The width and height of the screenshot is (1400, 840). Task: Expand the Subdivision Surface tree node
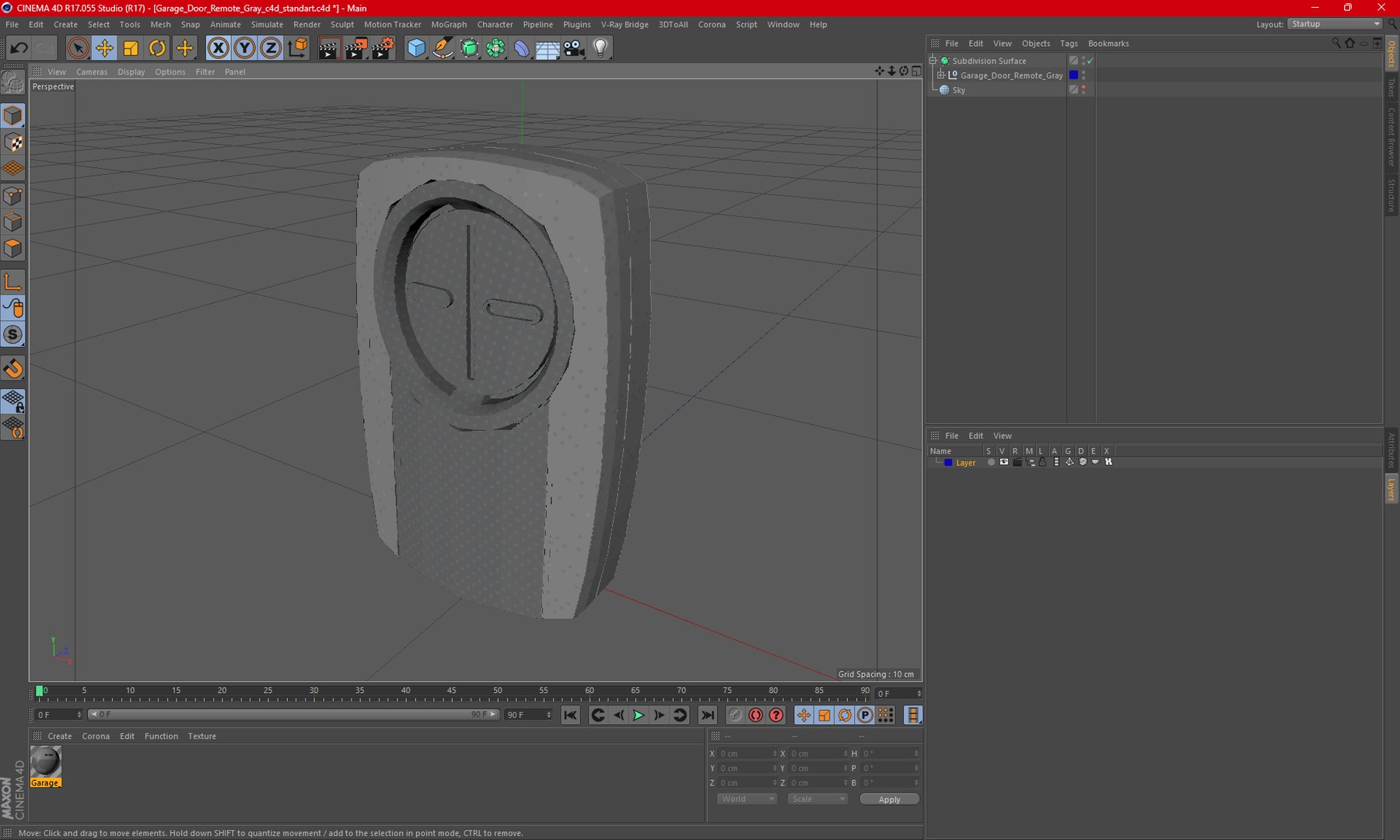coord(933,61)
